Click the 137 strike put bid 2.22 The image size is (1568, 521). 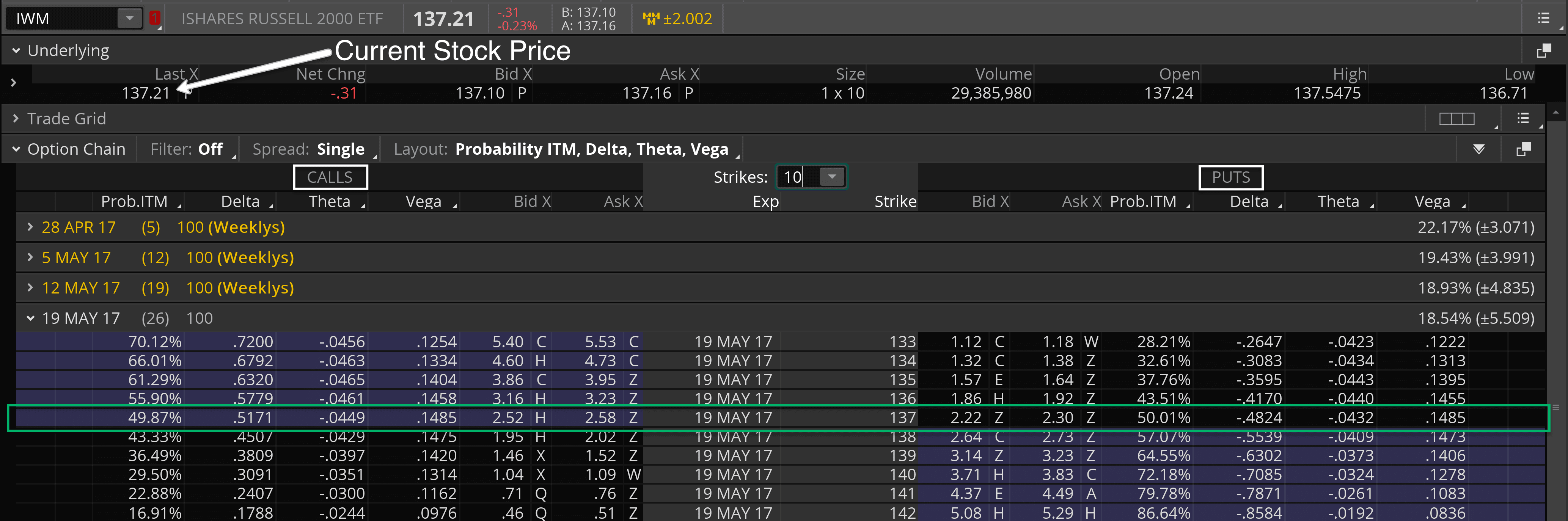coord(966,417)
